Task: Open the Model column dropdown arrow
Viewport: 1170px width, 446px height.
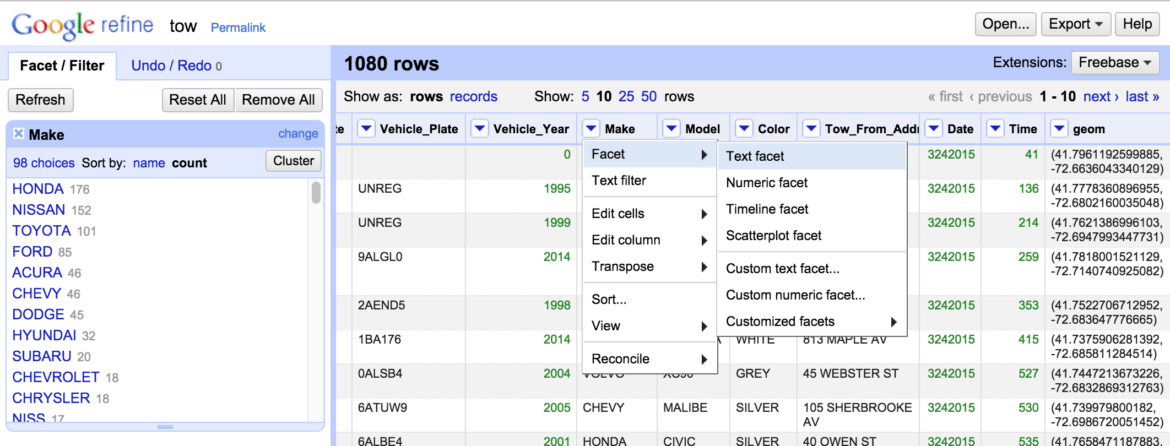Action: [672, 129]
